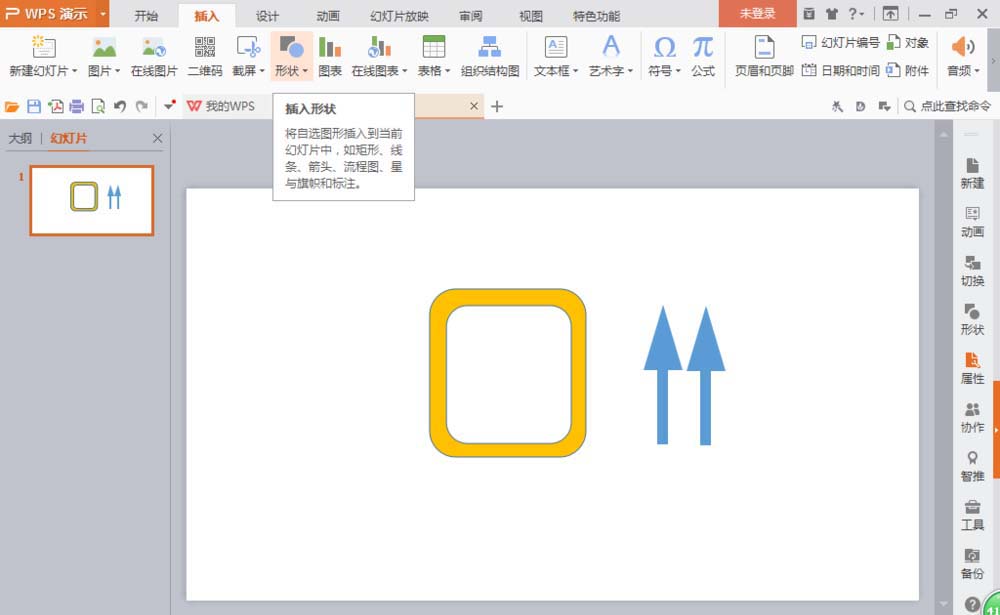The height and width of the screenshot is (615, 1000).
Task: Open the 幻灯片放映 menu tab
Action: 398,15
